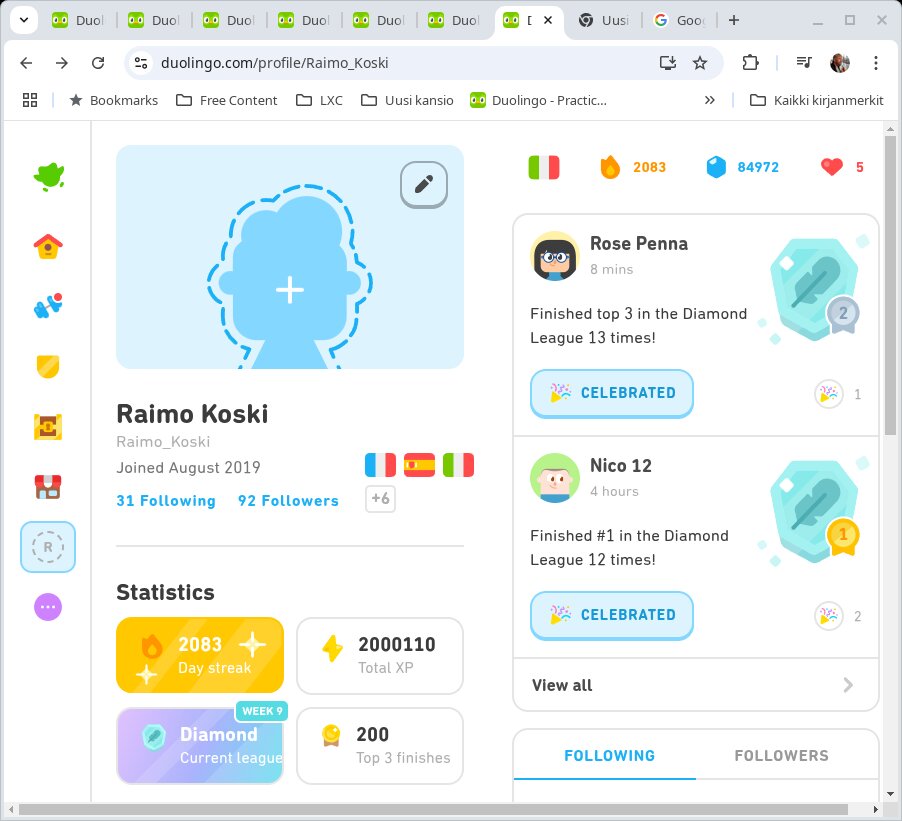Open the media controls icon in toolbar

click(x=804, y=63)
